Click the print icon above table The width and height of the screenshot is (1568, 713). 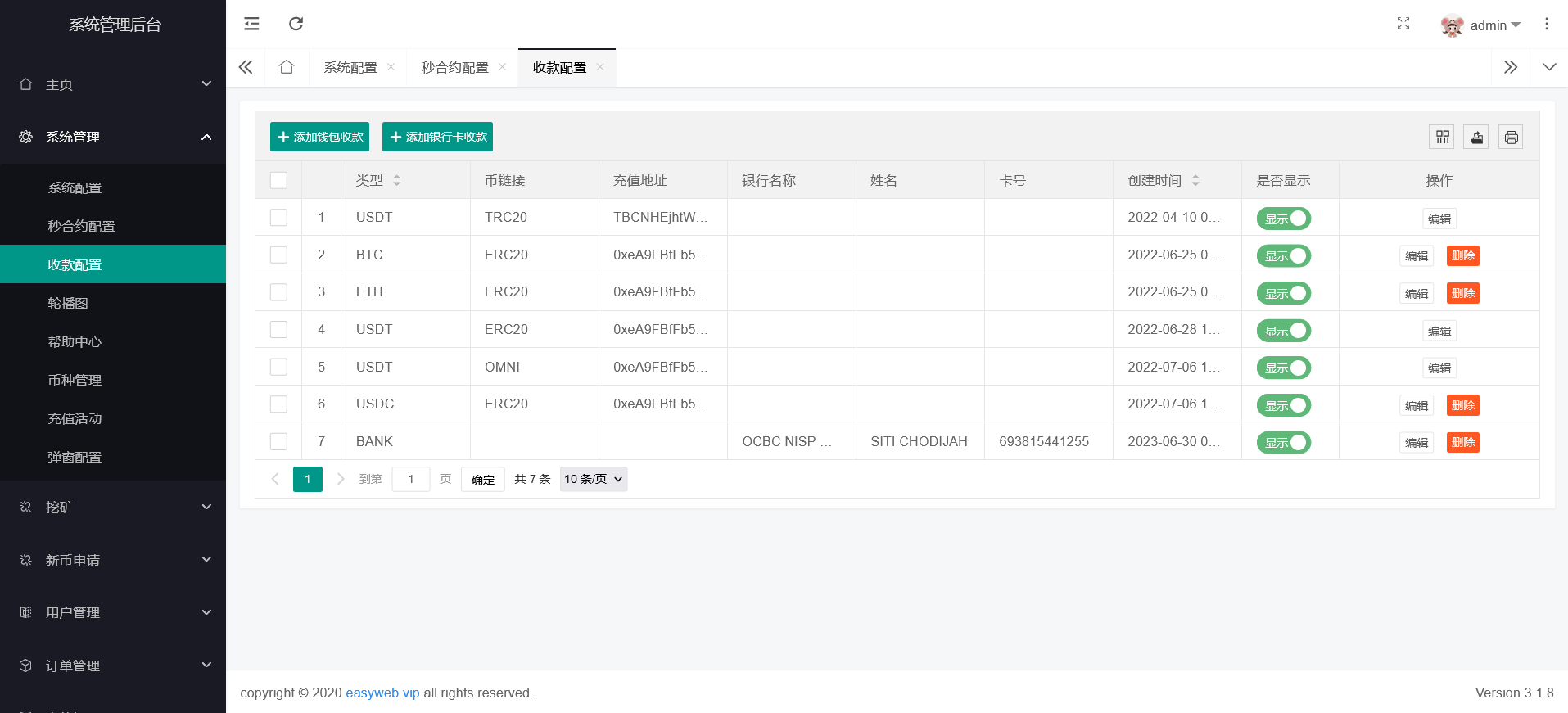pos(1511,138)
